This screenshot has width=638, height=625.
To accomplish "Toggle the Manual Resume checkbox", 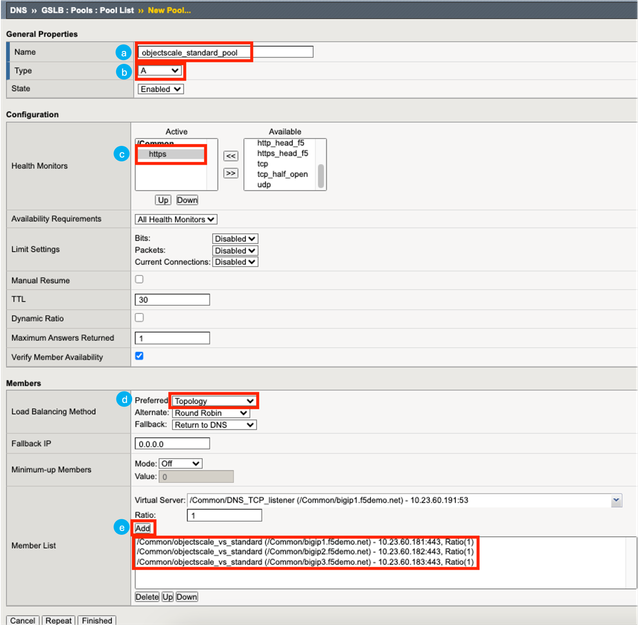I will point(139,279).
